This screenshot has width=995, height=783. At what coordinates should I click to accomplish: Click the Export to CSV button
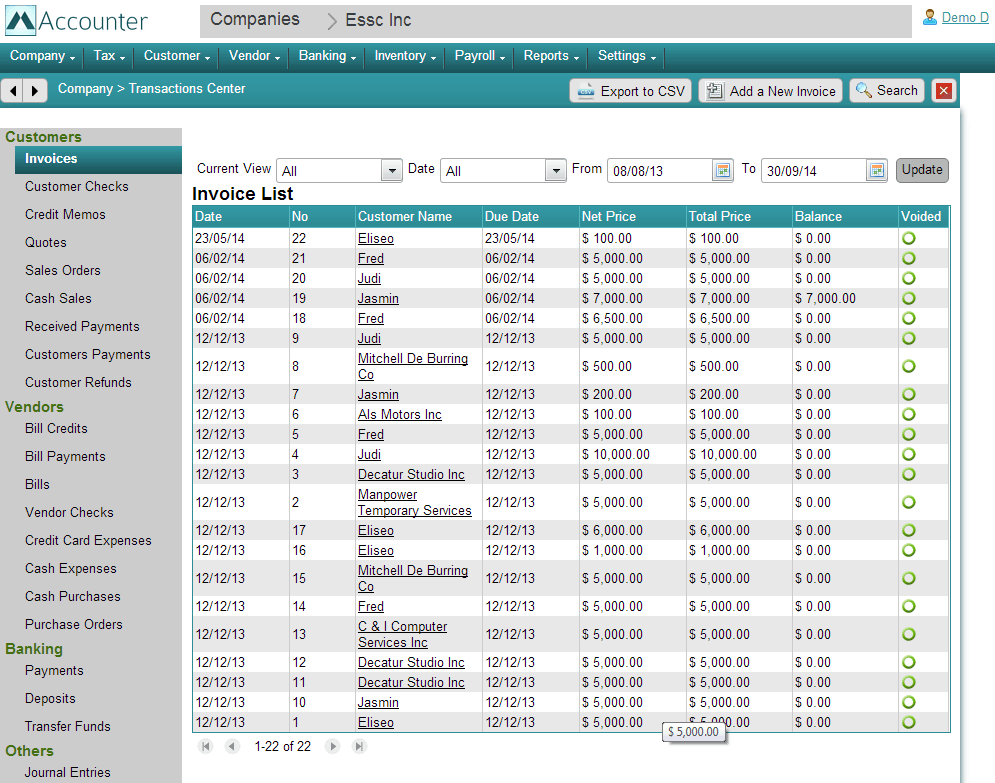[x=630, y=91]
